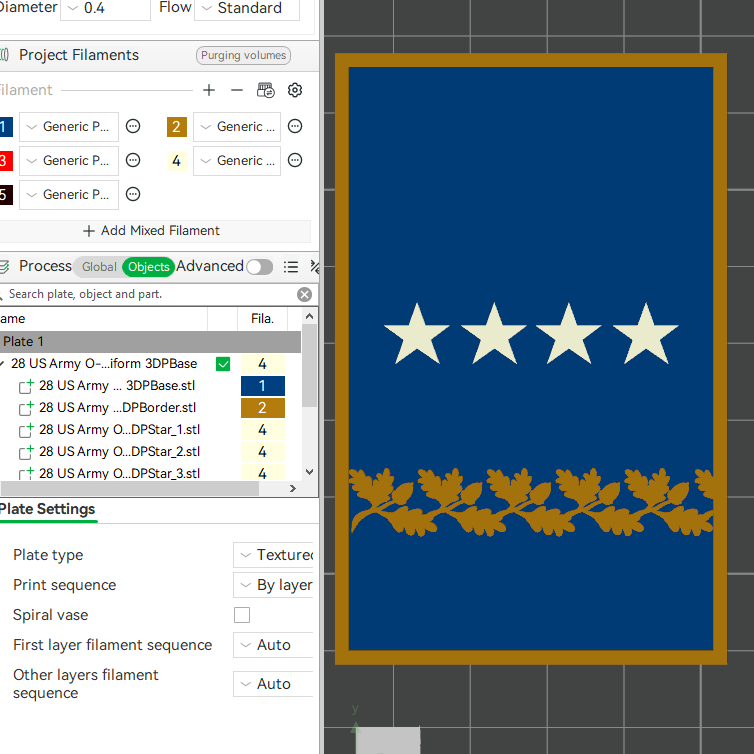Click the filament 1 blue color swatch
The image size is (754, 754).
pos(6,127)
